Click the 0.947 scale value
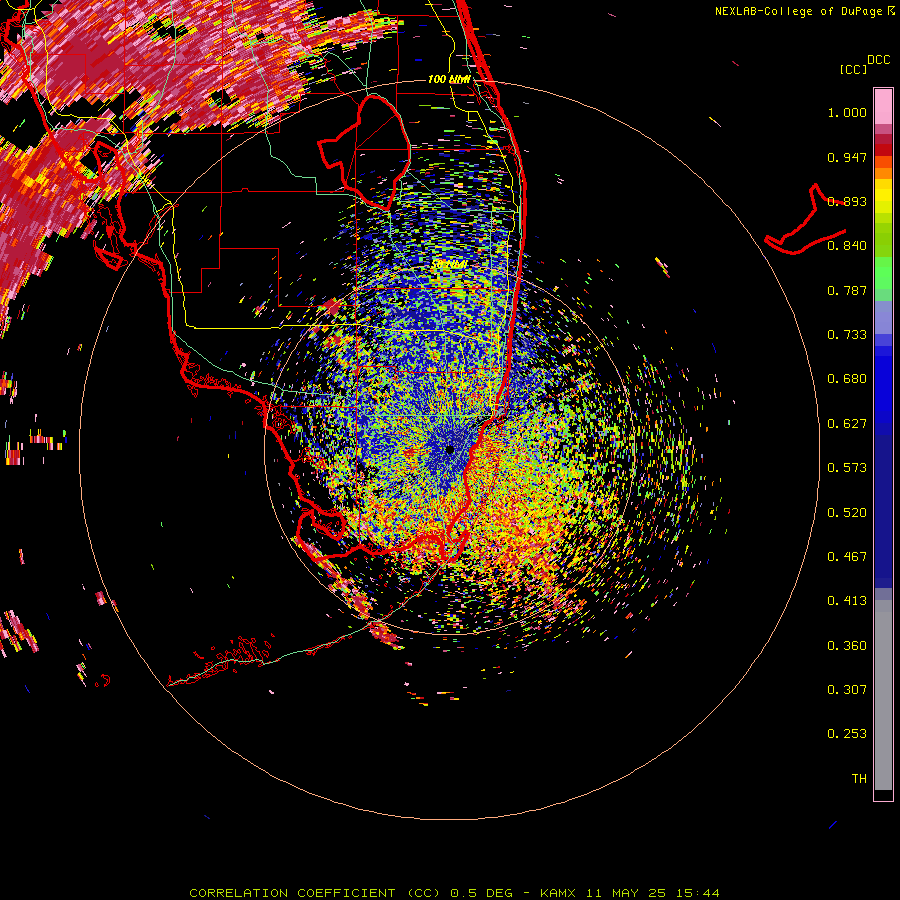The height and width of the screenshot is (900, 900). (847, 157)
